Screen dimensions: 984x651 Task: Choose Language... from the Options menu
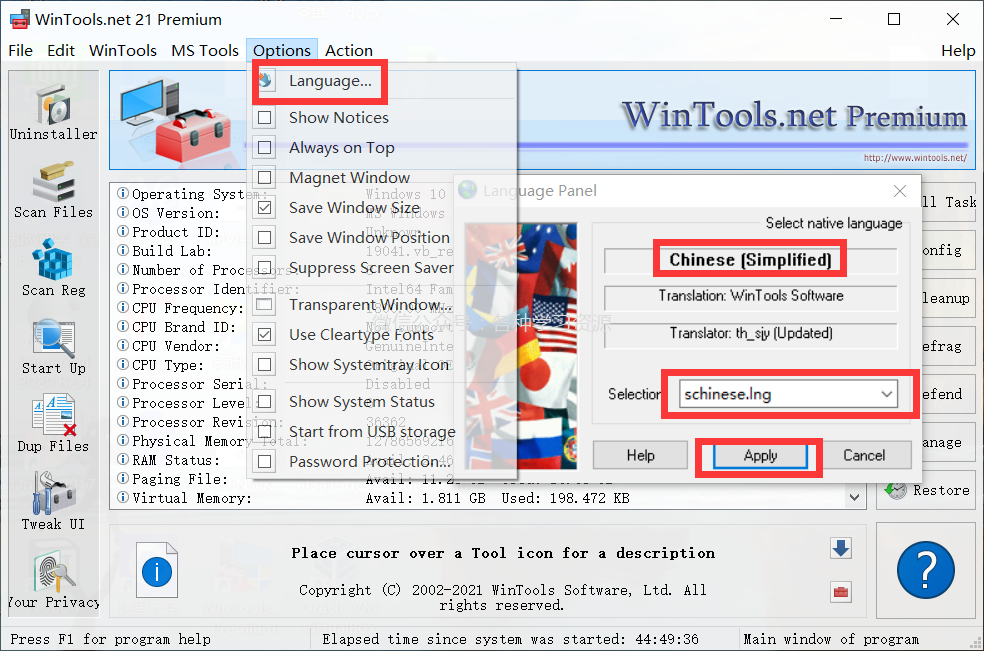pos(330,80)
